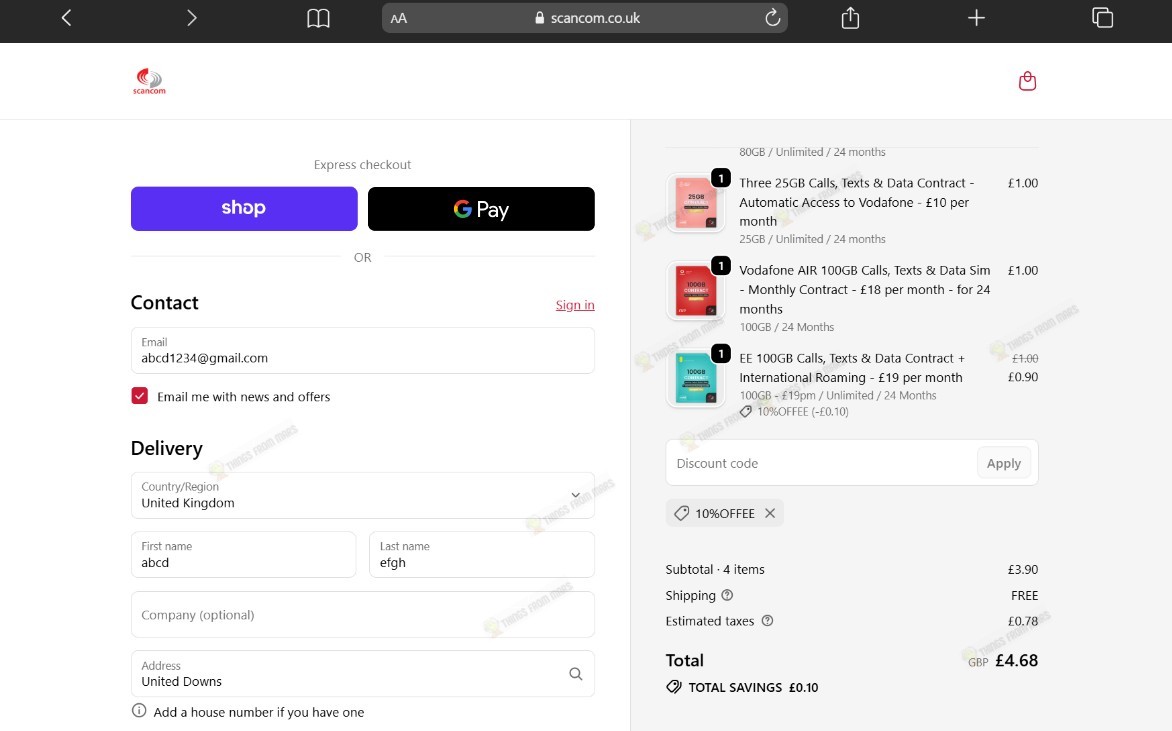Click the Address field
Image resolution: width=1172 pixels, height=731 pixels.
pos(363,674)
